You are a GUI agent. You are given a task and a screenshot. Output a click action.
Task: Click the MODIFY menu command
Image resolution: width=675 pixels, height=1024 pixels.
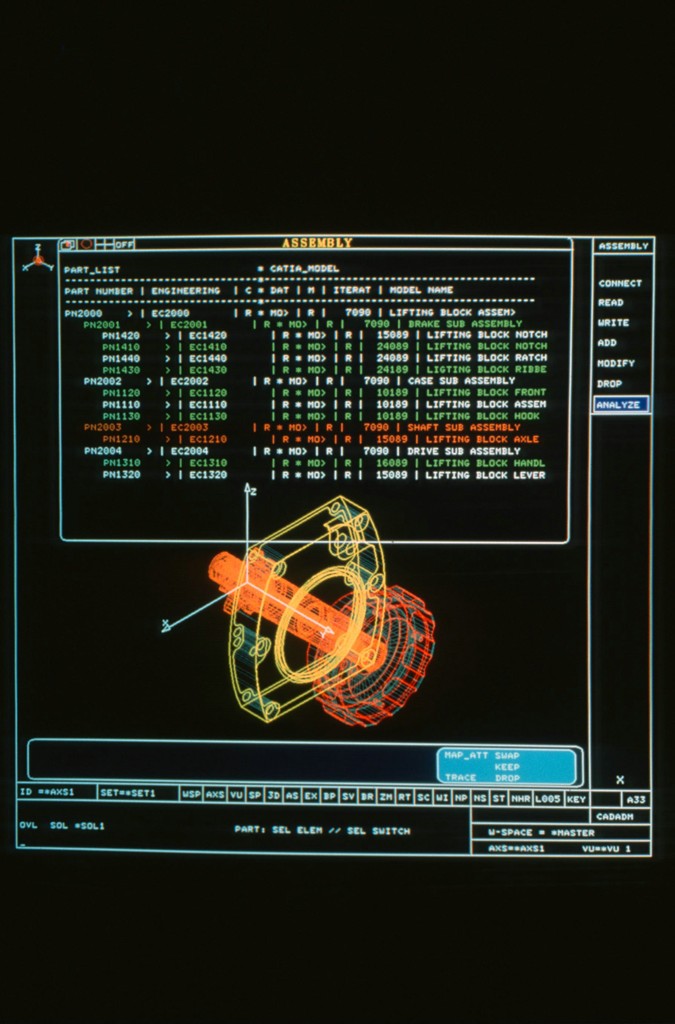[616, 363]
